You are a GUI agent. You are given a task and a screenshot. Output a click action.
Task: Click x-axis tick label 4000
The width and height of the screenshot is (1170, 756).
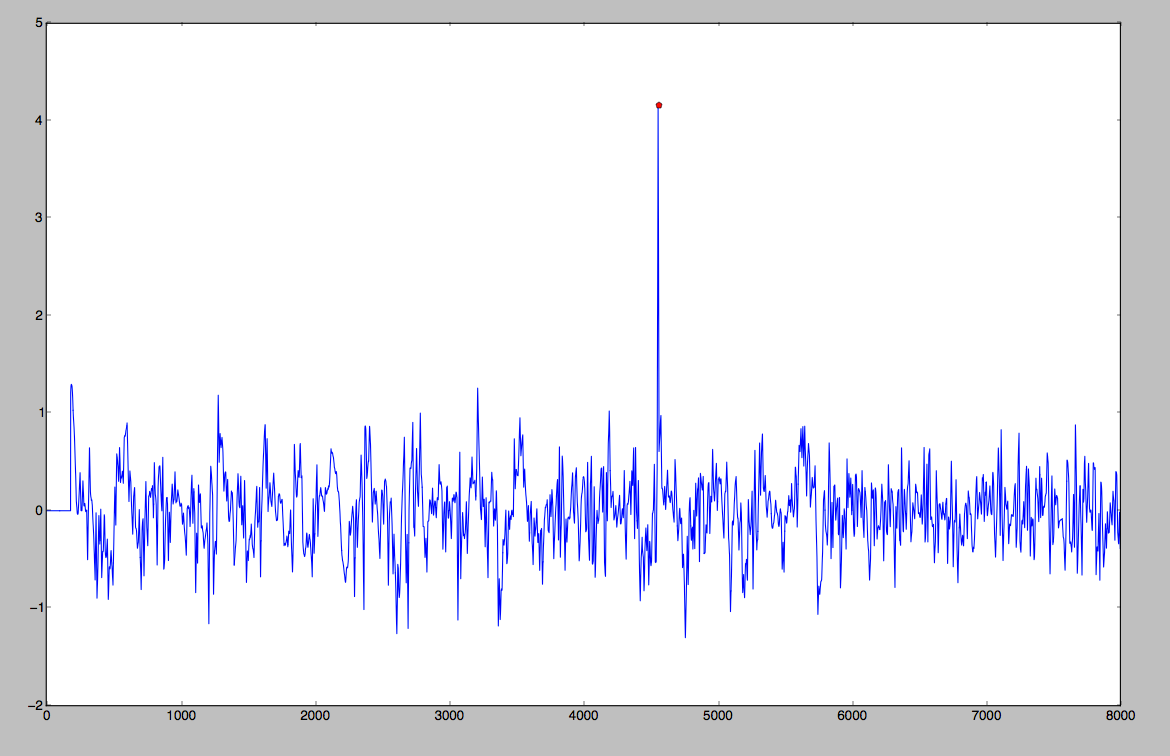pos(584,716)
